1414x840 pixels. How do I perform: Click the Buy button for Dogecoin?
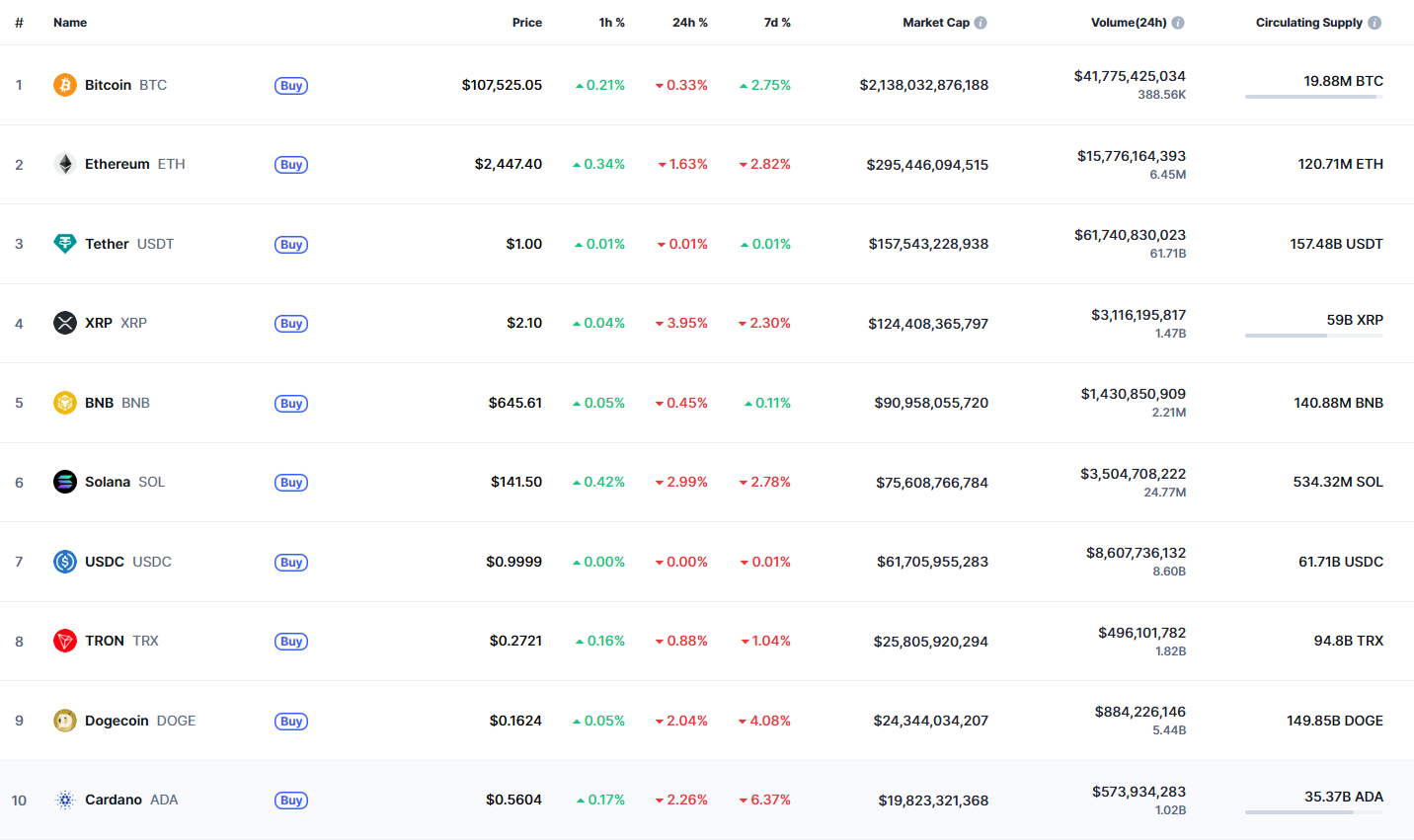[x=291, y=722]
